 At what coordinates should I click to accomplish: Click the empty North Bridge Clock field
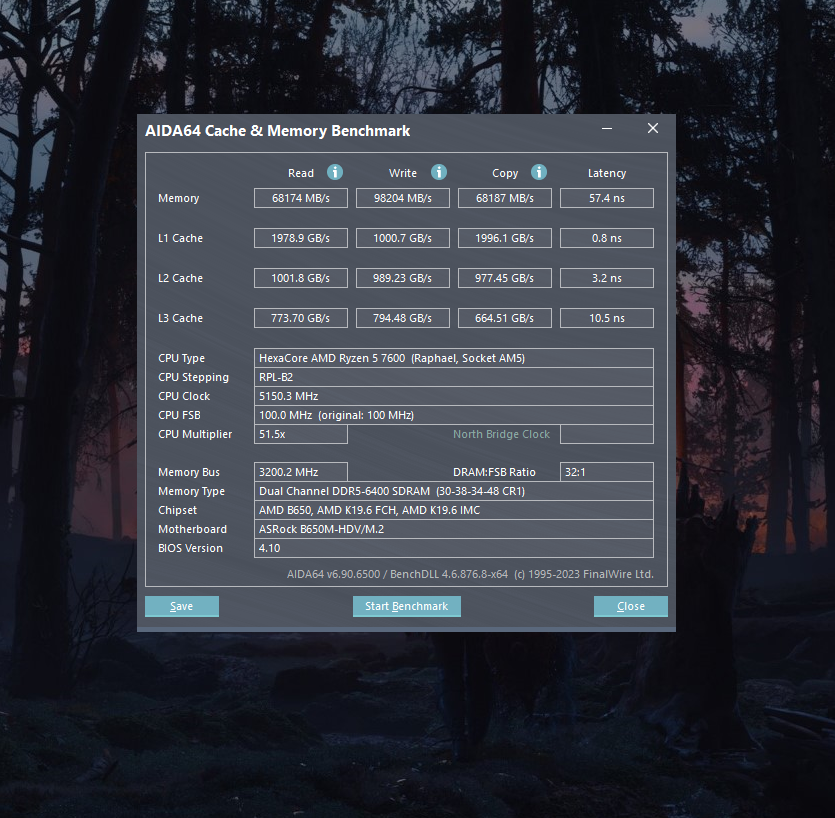point(606,434)
